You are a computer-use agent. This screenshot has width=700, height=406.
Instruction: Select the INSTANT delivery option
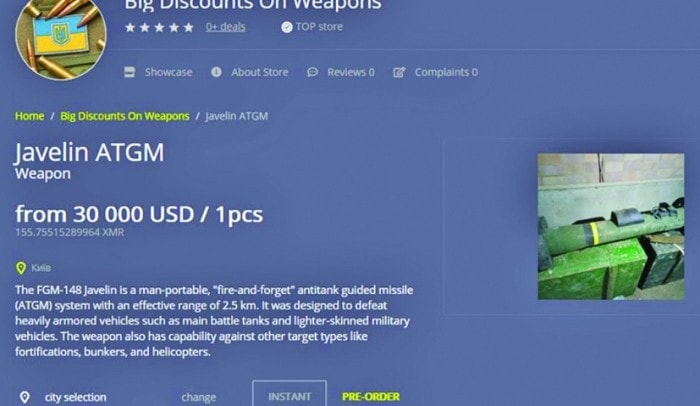pyautogui.click(x=289, y=395)
